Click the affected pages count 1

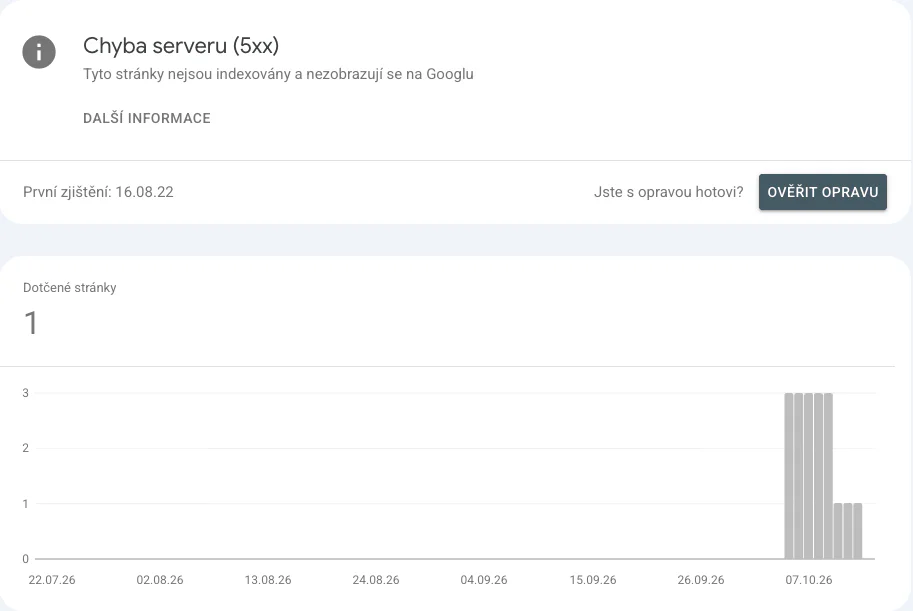[x=31, y=323]
